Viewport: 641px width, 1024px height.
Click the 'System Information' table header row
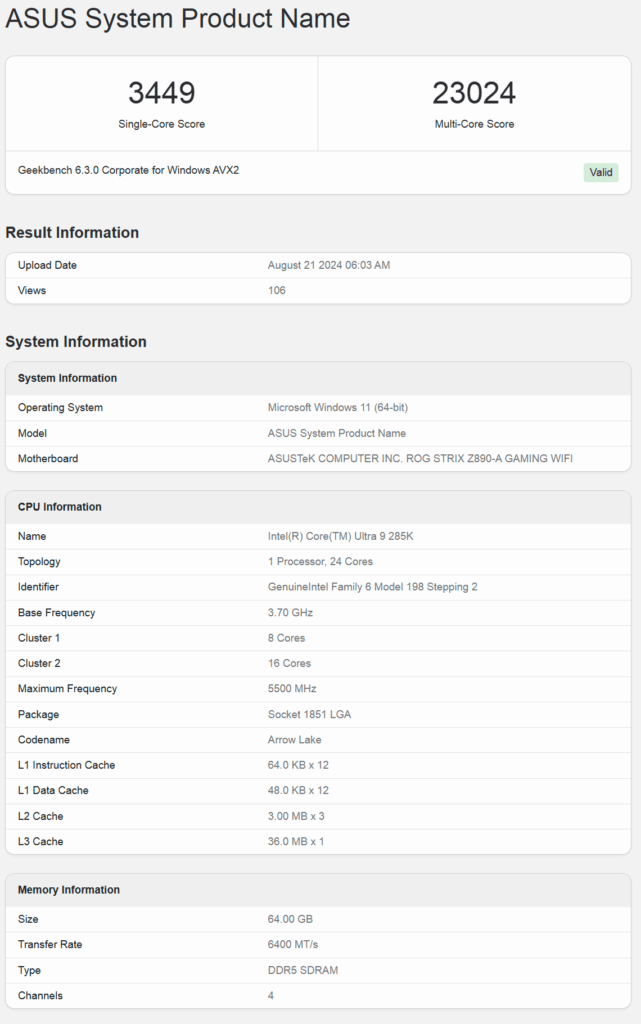point(318,378)
